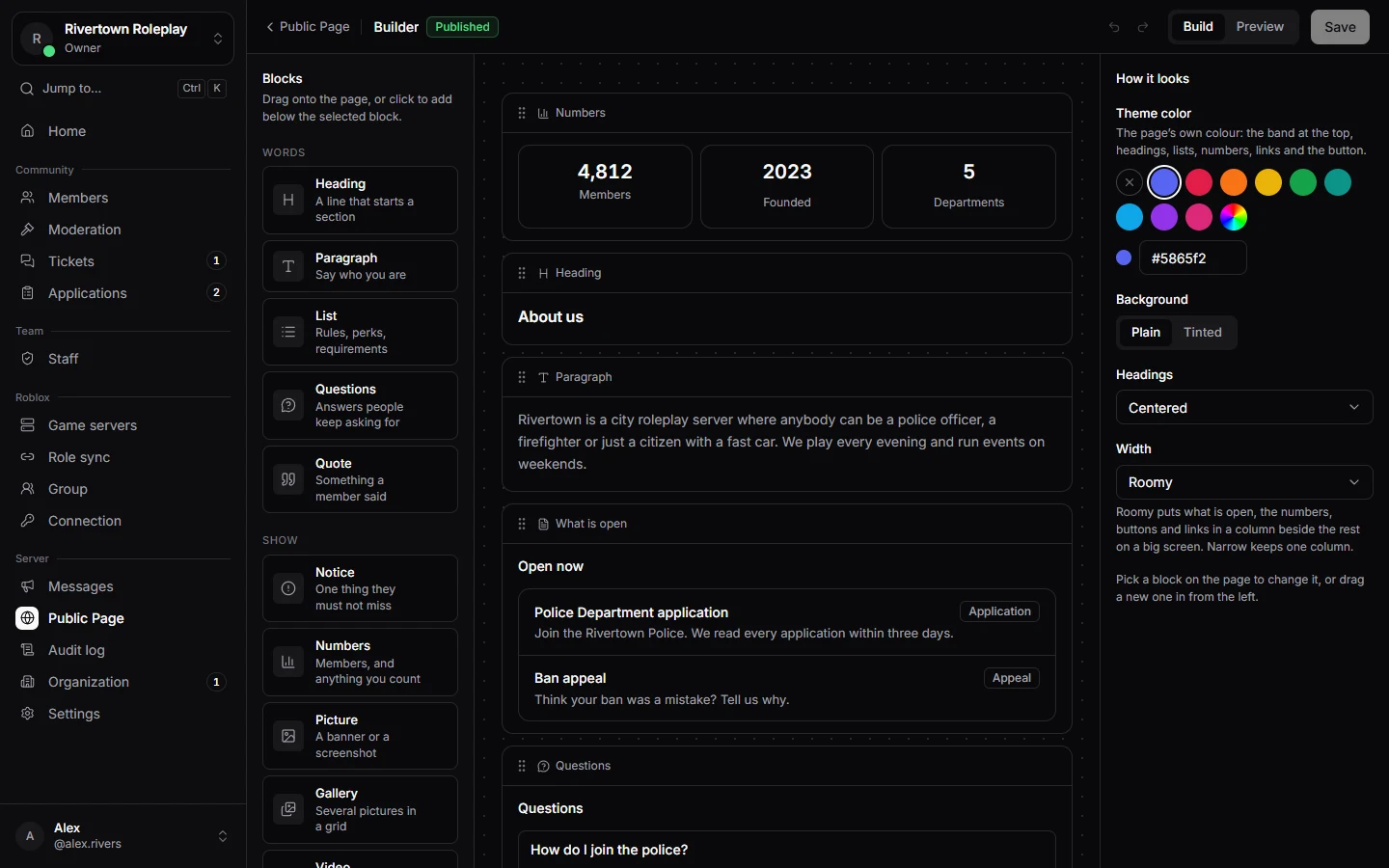Open the Jump to search box
The image size is (1389, 868).
tap(123, 88)
